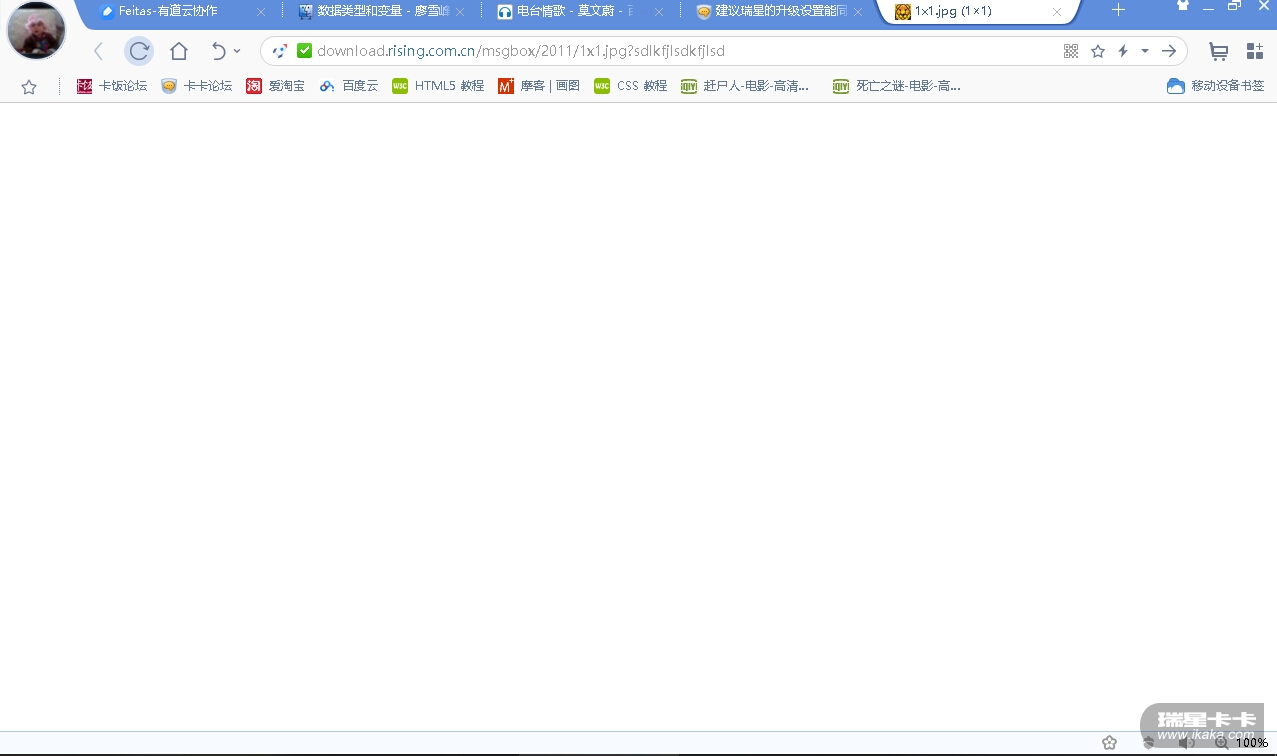
Task: Open the 卡卡论坛 bookmark
Action: (197, 86)
